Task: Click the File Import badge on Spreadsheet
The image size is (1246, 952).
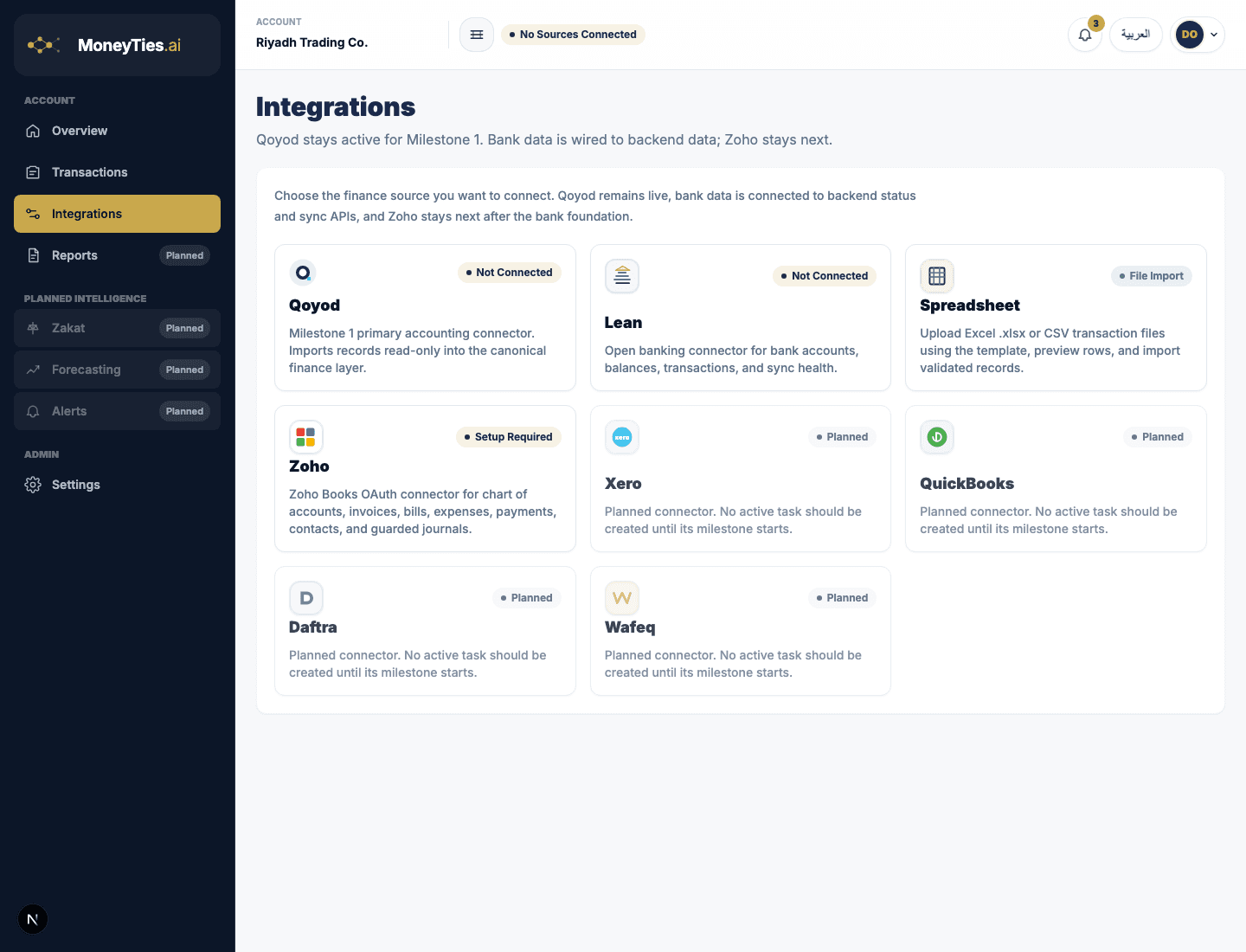Action: [x=1152, y=276]
